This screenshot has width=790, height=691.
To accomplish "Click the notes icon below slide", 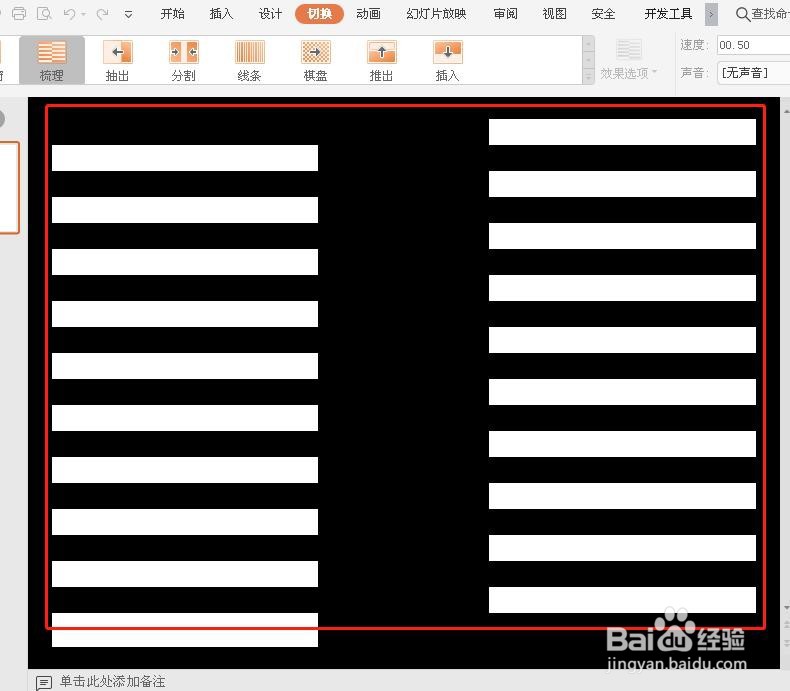I will (44, 682).
